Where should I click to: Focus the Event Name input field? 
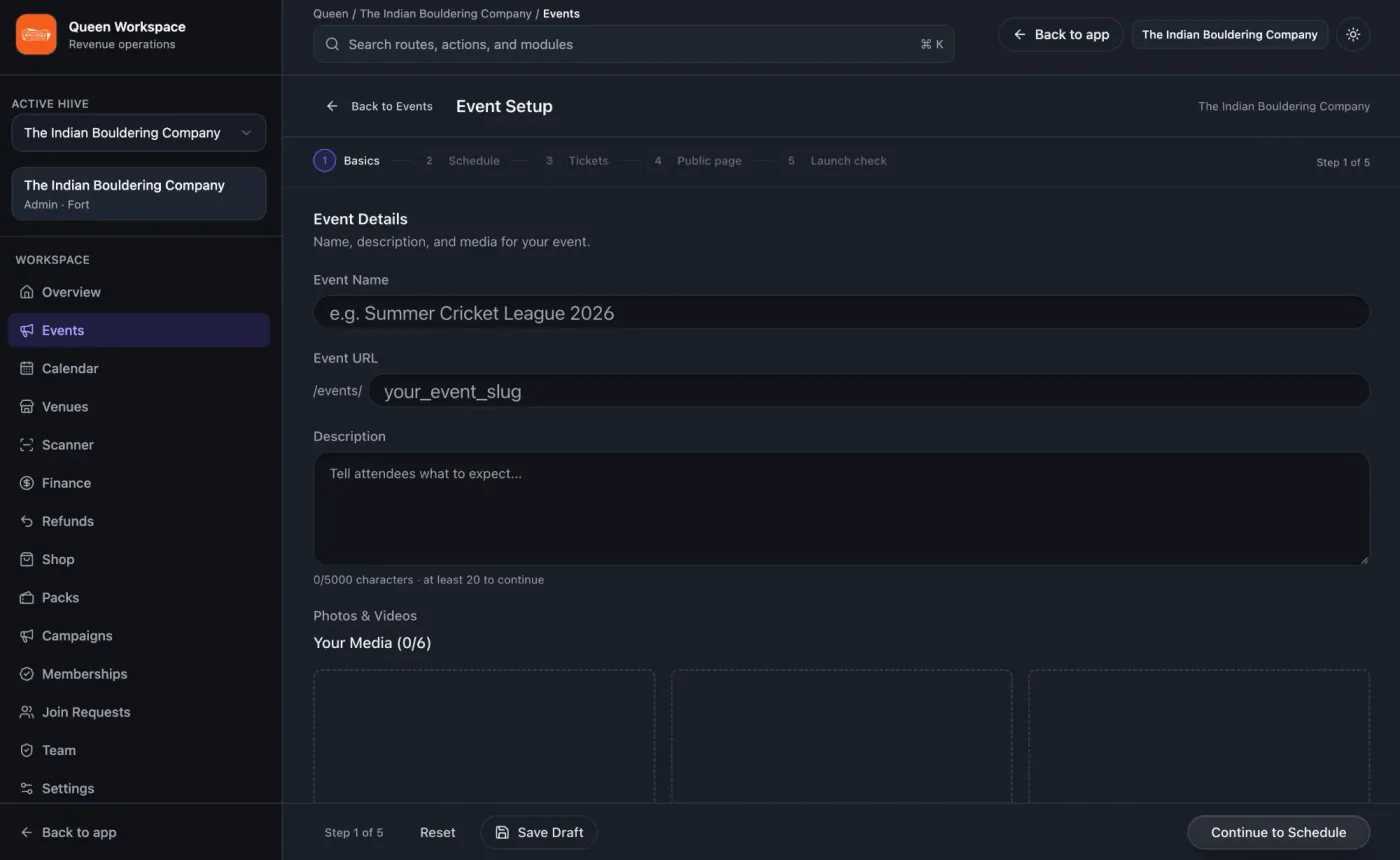click(841, 312)
